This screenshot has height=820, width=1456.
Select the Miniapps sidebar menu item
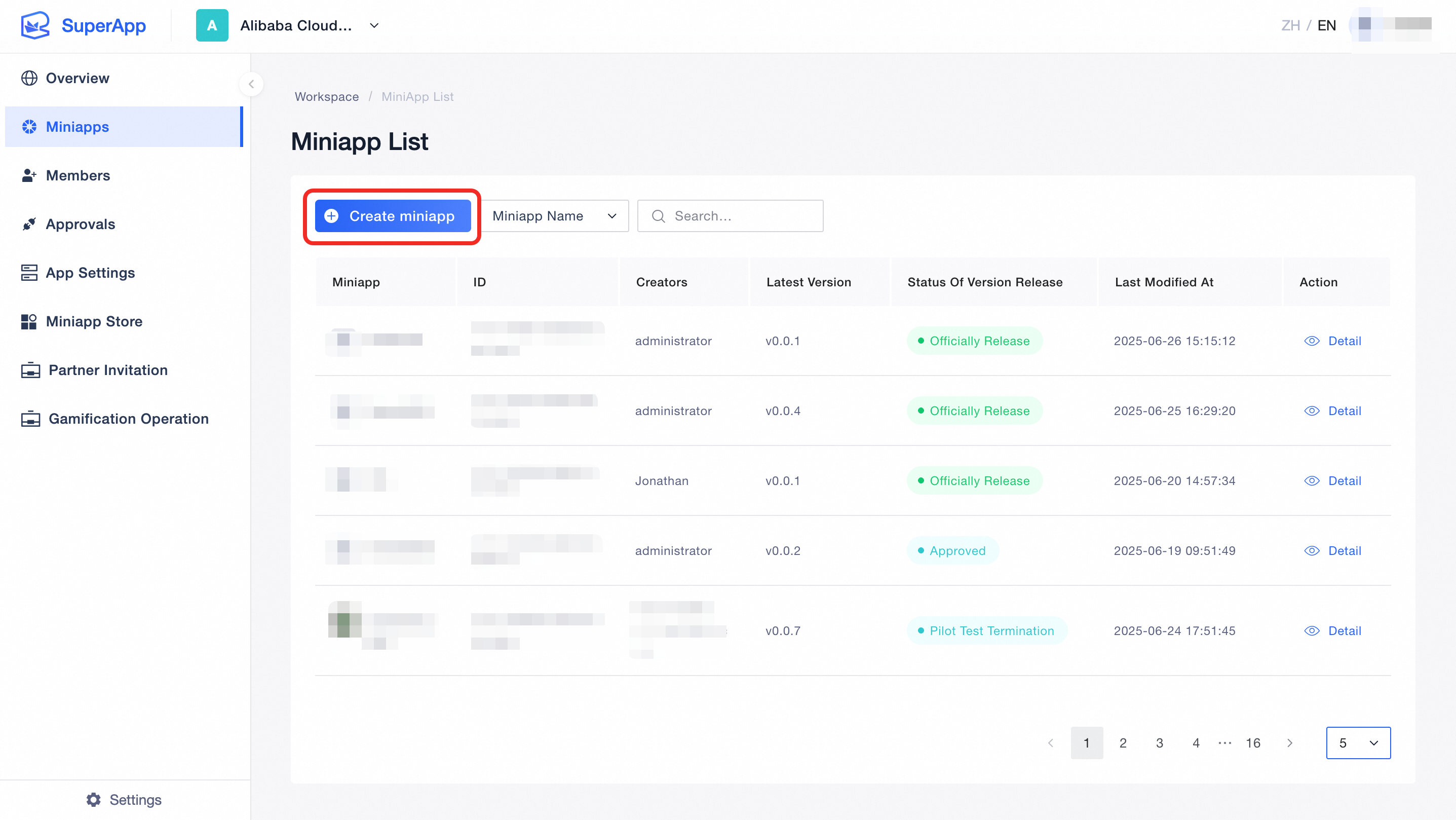[x=123, y=127]
